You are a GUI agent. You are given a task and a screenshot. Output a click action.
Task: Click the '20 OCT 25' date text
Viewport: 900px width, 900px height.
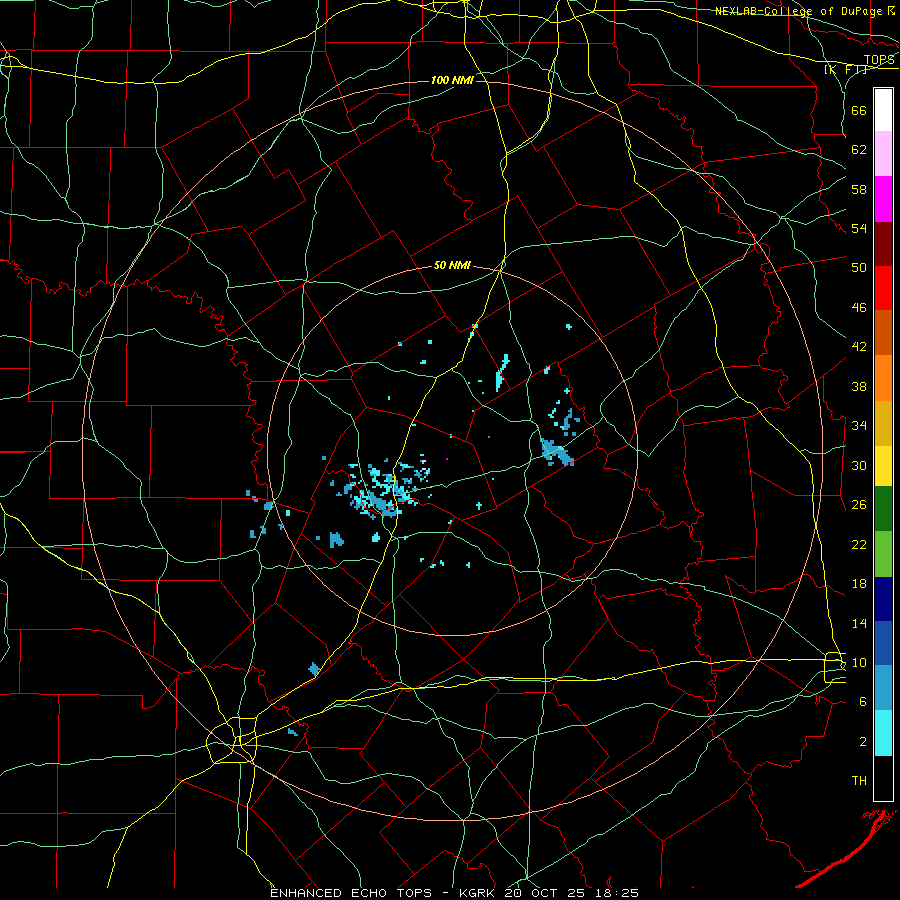click(546, 893)
